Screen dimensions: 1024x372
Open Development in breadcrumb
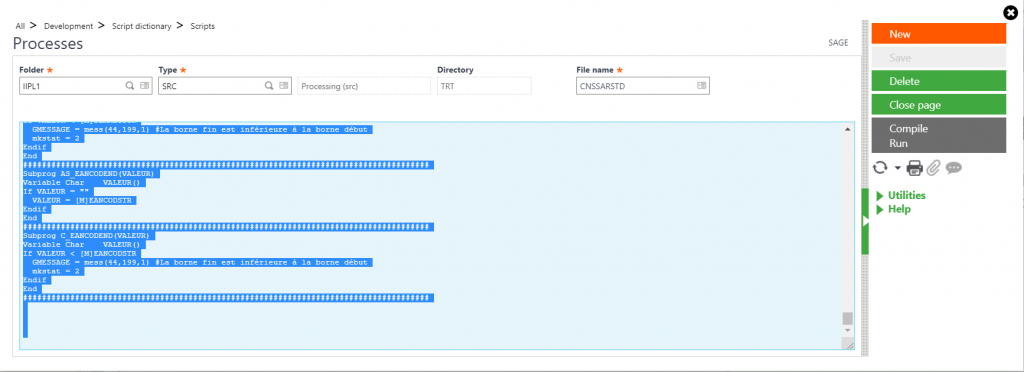69,26
